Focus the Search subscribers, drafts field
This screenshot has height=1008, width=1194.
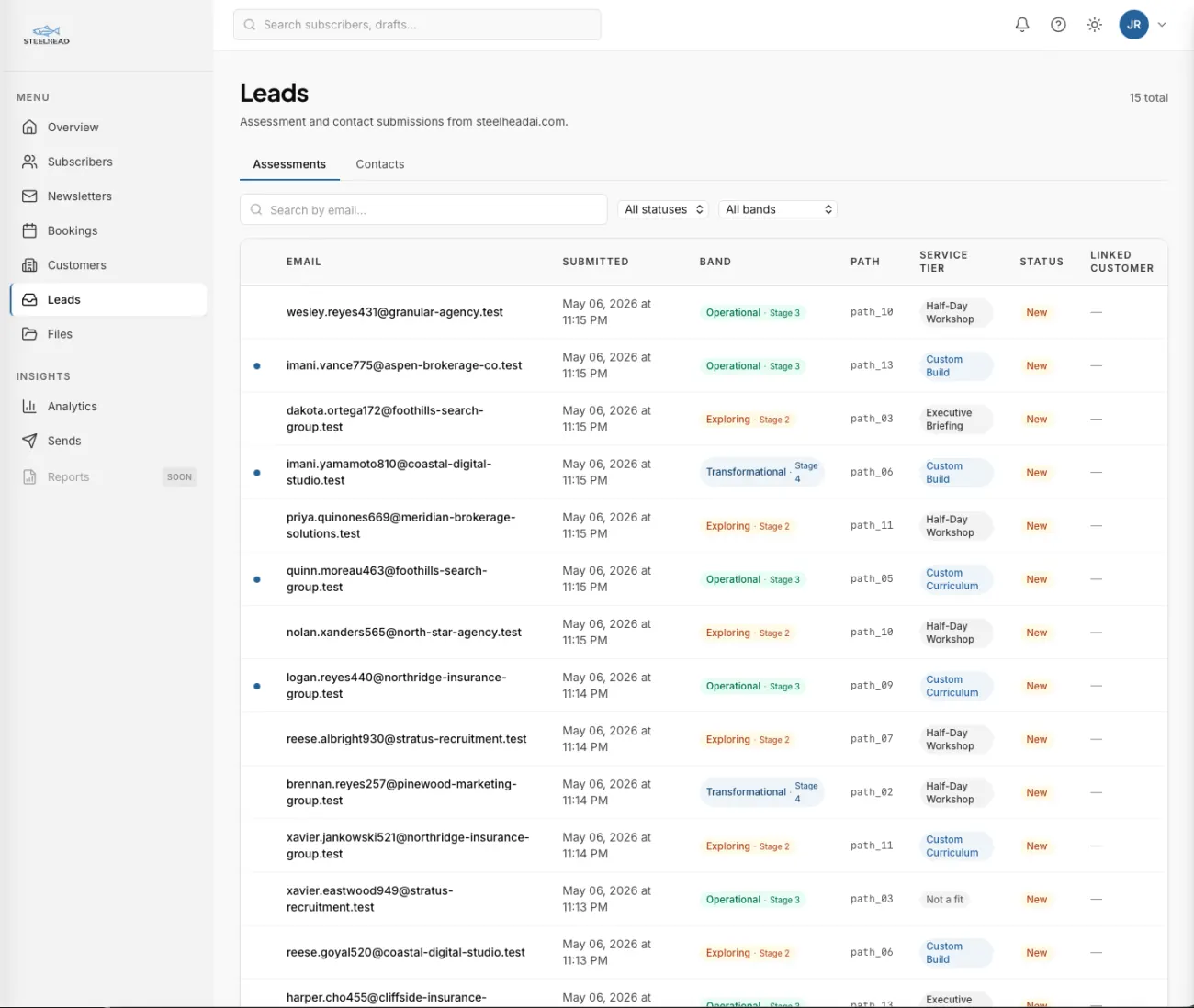point(417,25)
